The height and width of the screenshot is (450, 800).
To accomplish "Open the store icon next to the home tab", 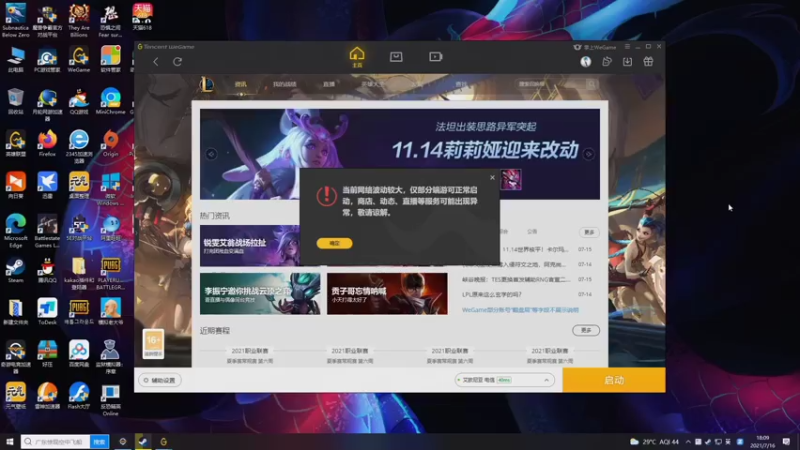I will (396, 57).
